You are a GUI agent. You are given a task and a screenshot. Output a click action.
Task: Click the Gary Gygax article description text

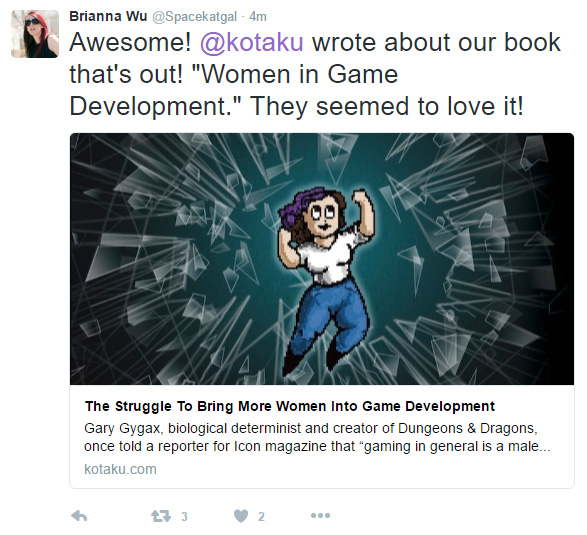[x=317, y=437]
